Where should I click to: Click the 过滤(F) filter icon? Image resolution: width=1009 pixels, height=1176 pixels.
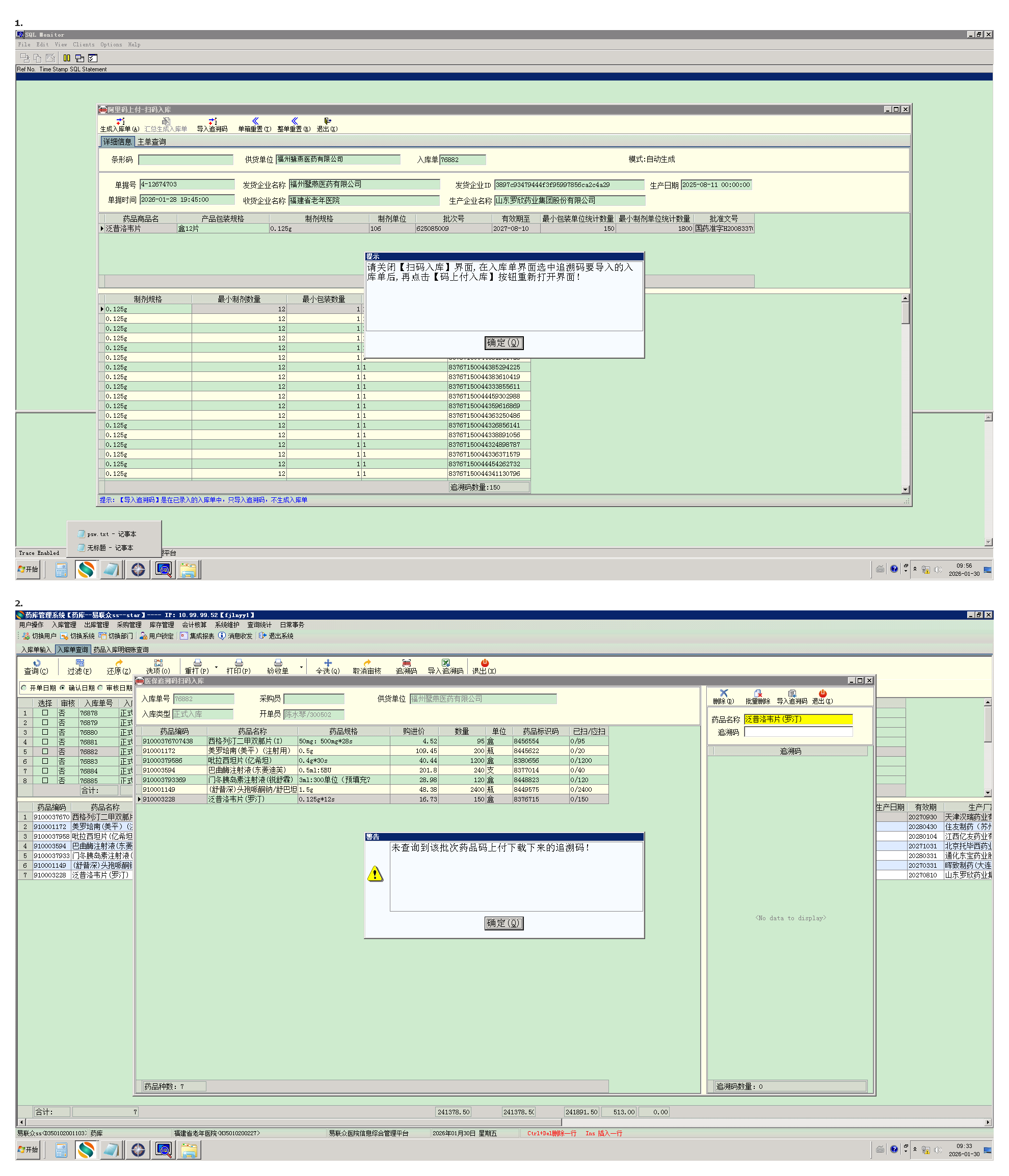pos(79,663)
